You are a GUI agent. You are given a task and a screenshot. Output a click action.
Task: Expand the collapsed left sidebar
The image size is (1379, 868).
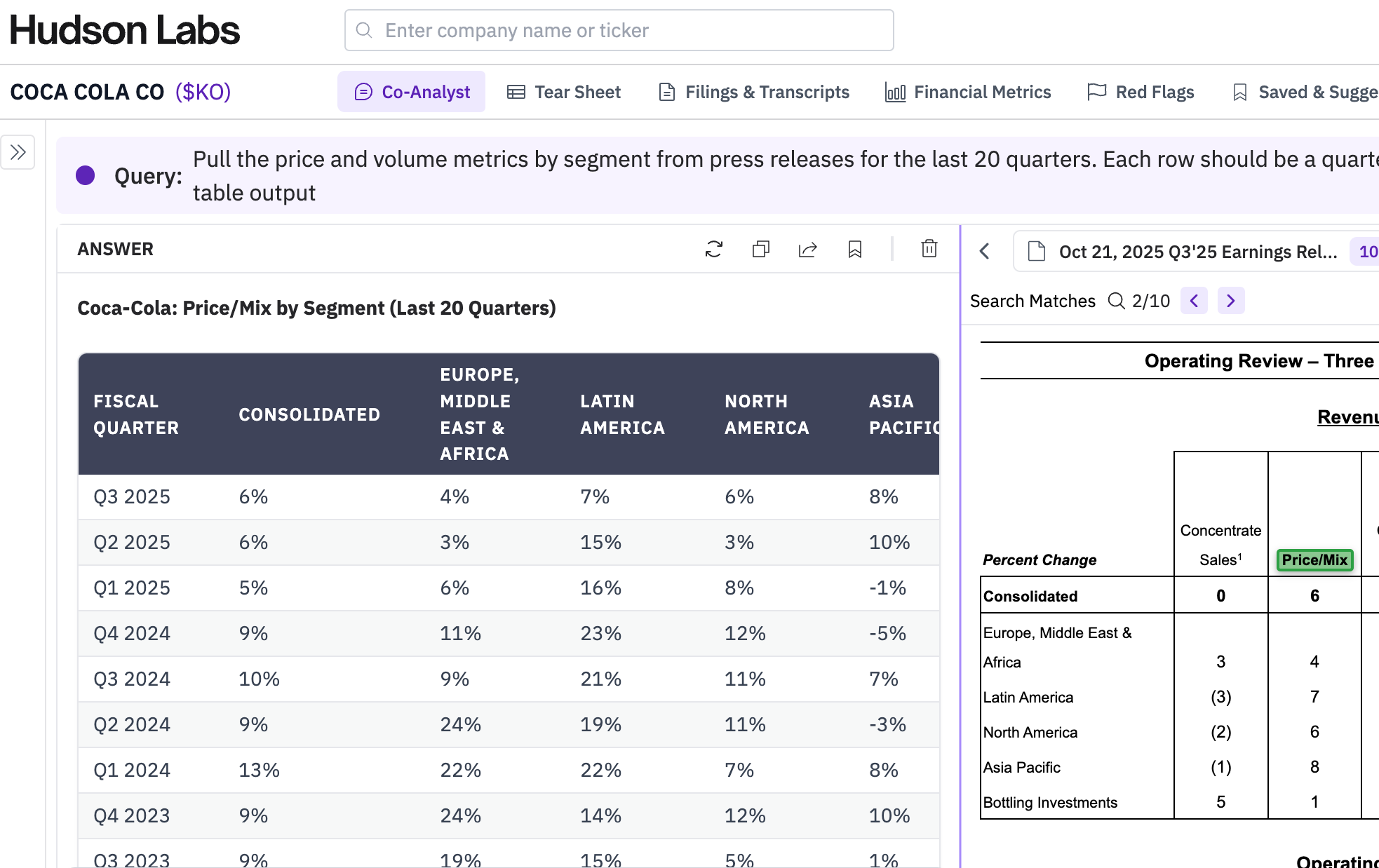(x=18, y=152)
